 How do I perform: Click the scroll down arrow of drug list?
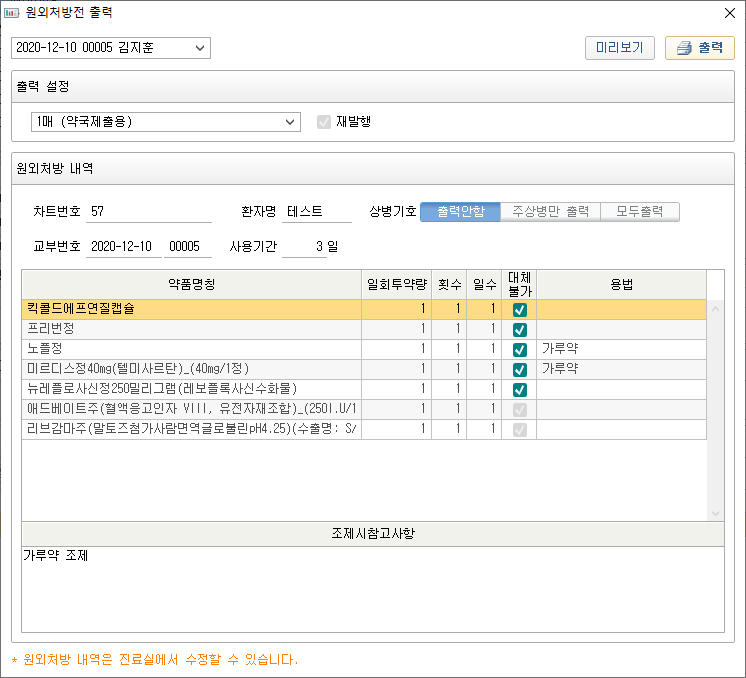click(715, 513)
